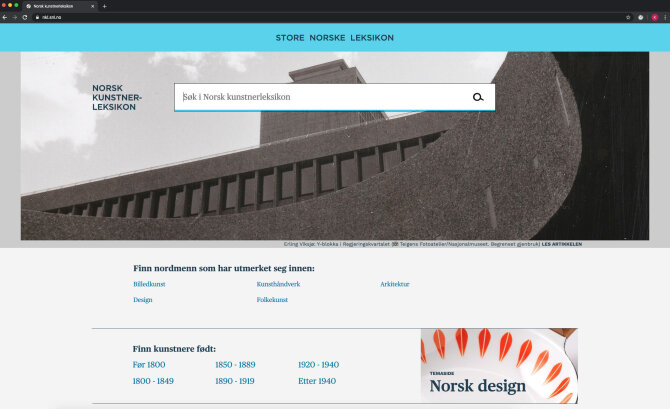Open the browser extension icon

coord(640,17)
